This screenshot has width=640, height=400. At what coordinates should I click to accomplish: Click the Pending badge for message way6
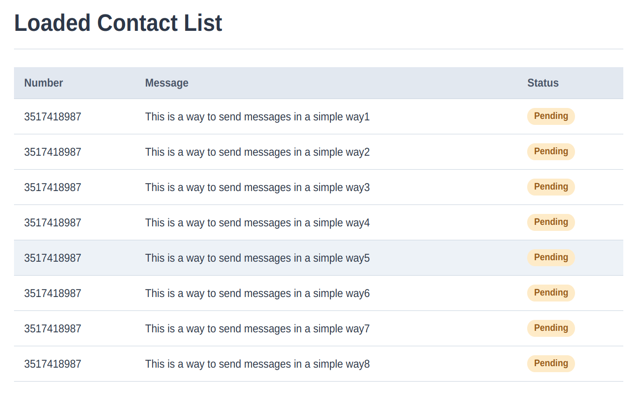coord(551,293)
